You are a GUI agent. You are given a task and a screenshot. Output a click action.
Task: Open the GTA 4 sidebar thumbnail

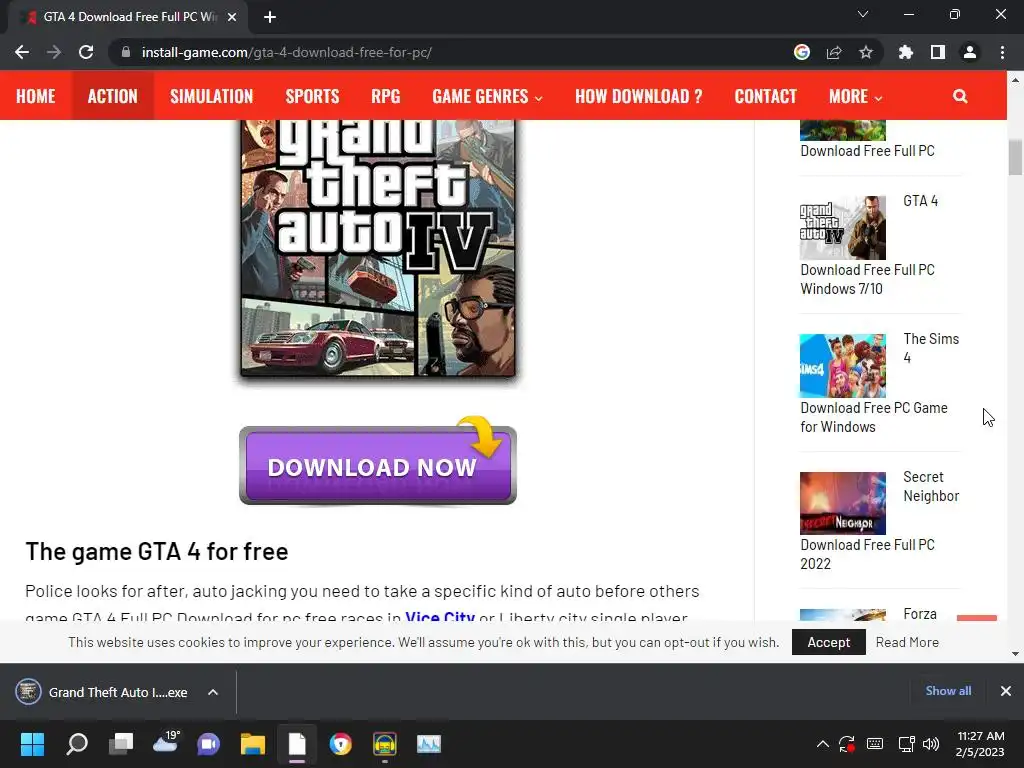tap(842, 228)
